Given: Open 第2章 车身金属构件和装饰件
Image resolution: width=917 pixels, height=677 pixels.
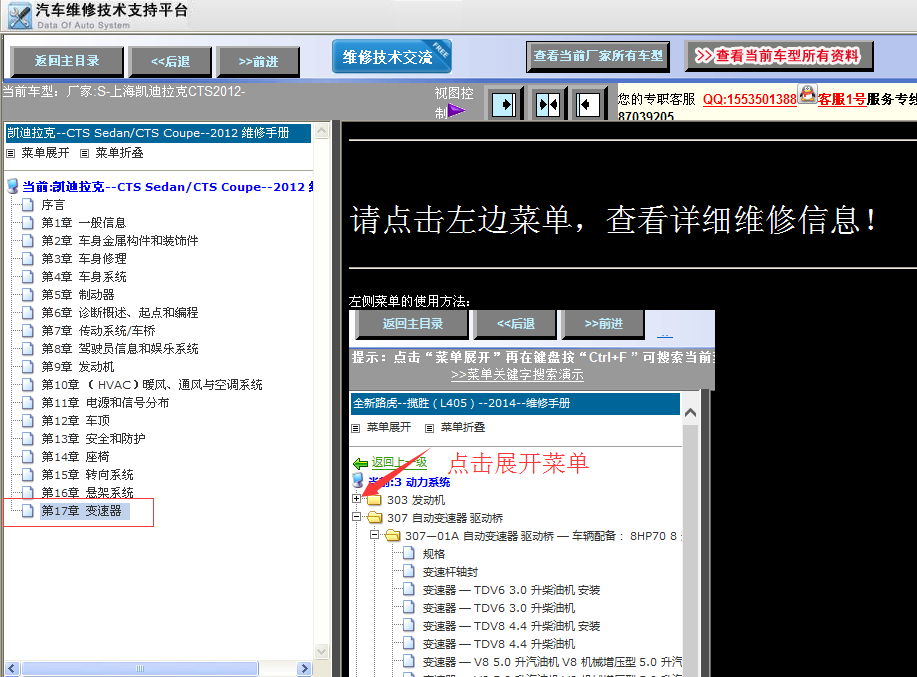Looking at the screenshot, I should click(120, 241).
